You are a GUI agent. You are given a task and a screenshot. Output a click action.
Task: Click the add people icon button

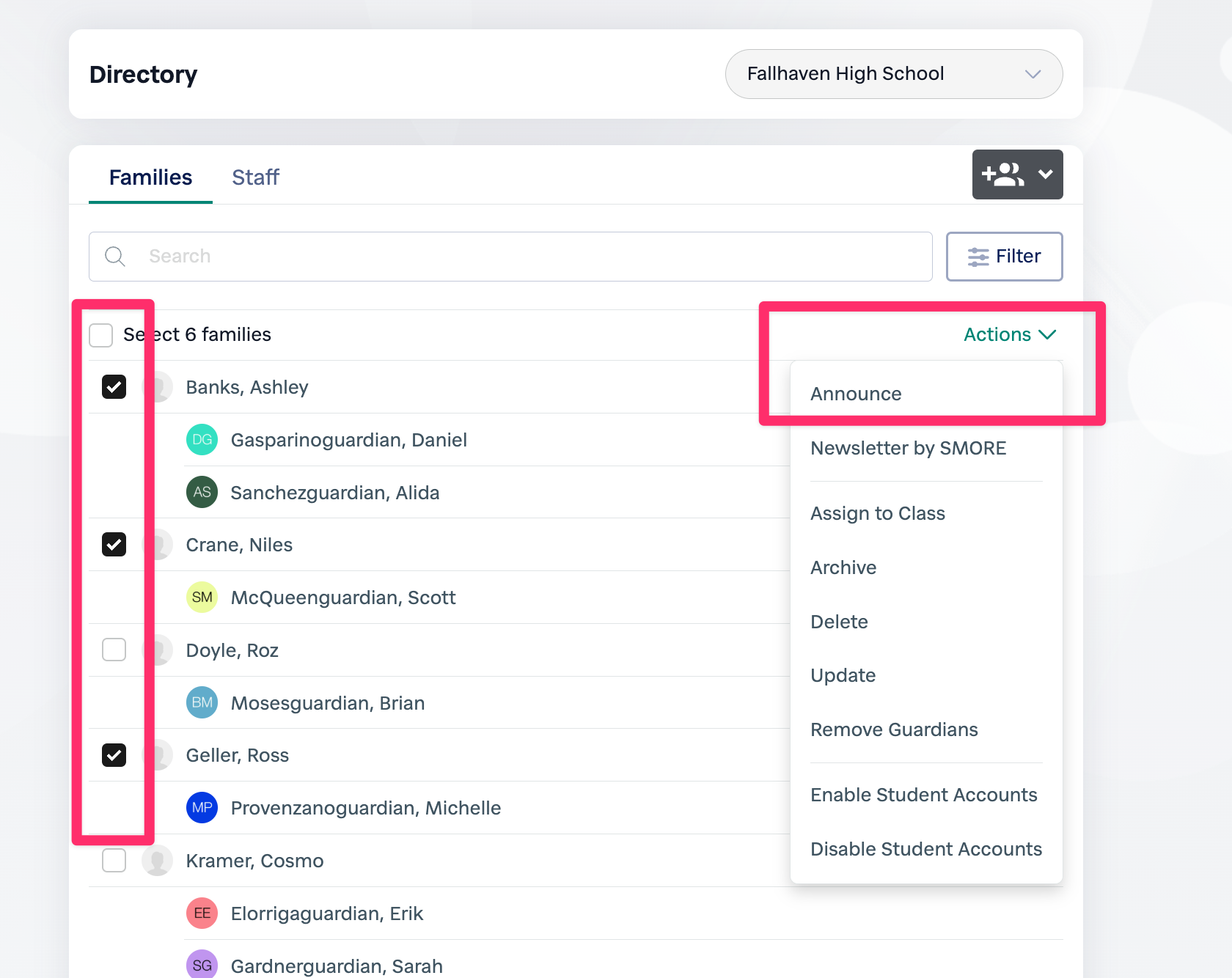point(1002,174)
